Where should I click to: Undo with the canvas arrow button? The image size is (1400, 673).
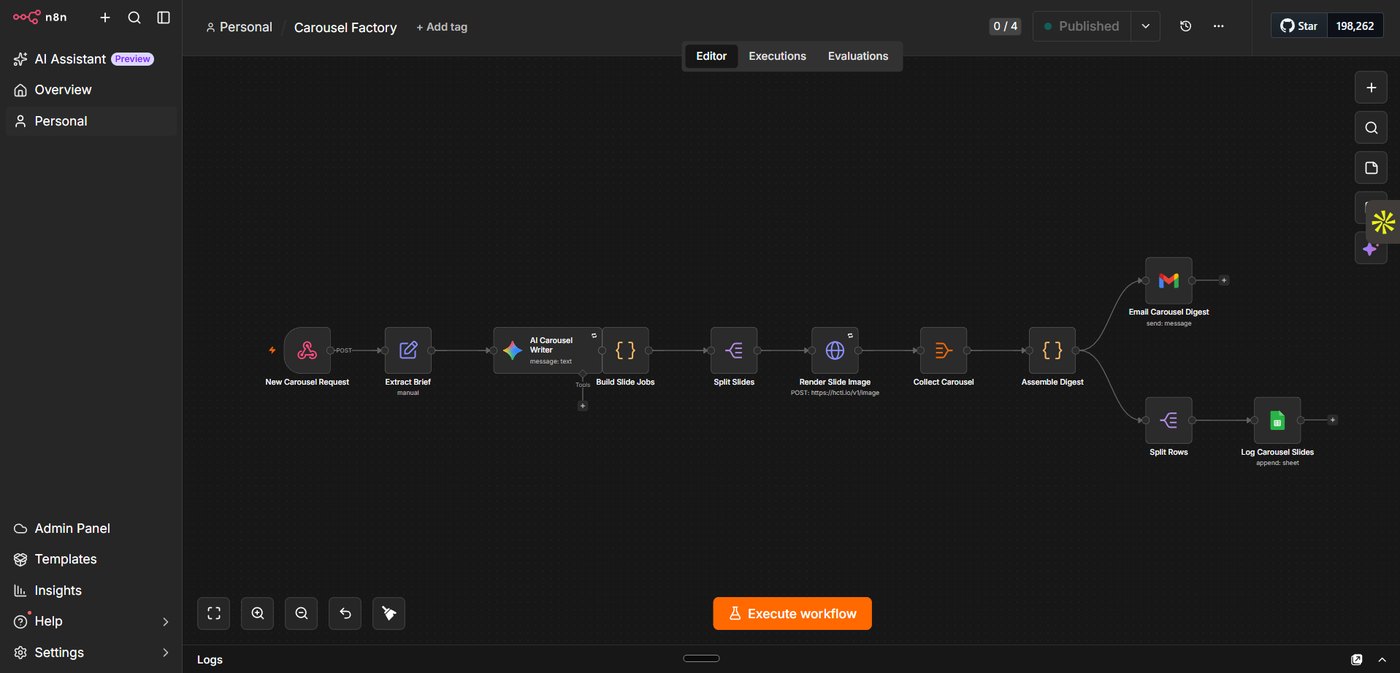(x=345, y=613)
